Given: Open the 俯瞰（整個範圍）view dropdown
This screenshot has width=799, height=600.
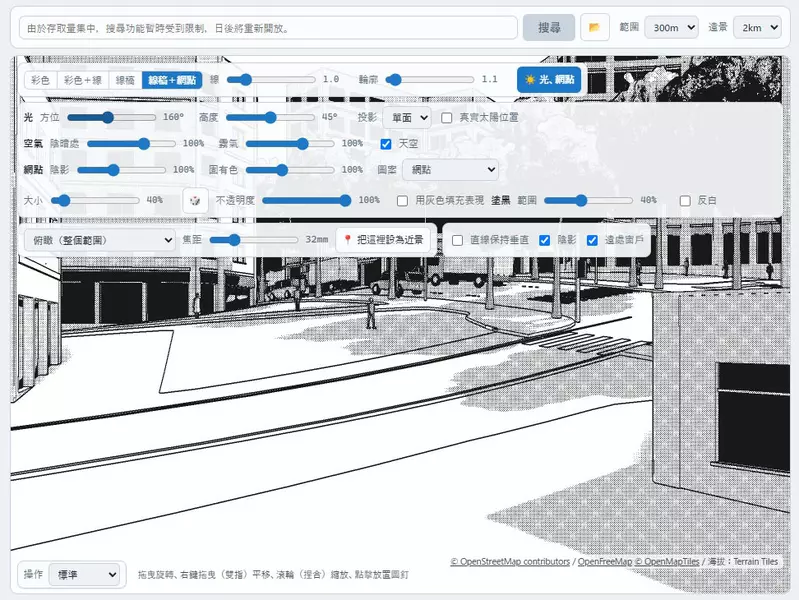Looking at the screenshot, I should click(99, 240).
